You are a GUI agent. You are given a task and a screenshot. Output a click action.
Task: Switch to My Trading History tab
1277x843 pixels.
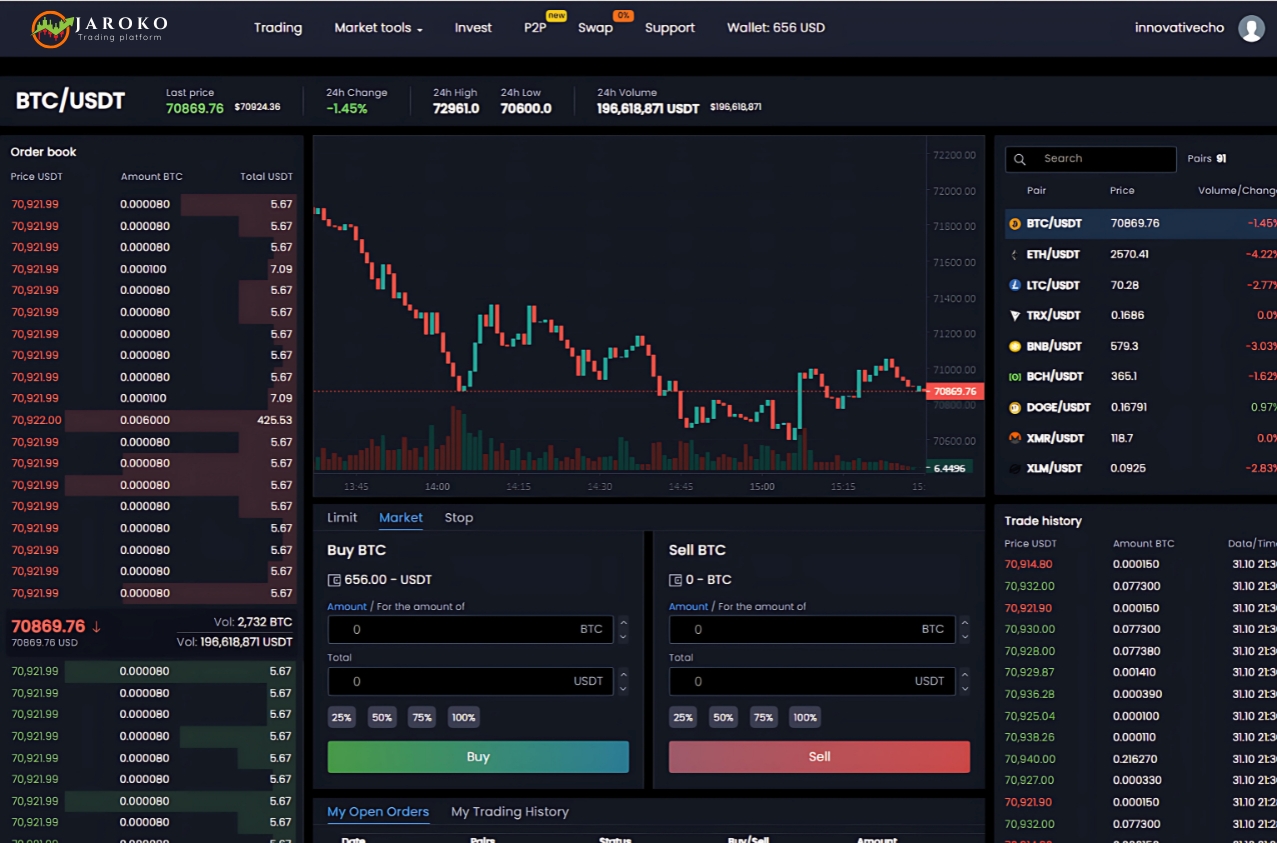pos(510,812)
